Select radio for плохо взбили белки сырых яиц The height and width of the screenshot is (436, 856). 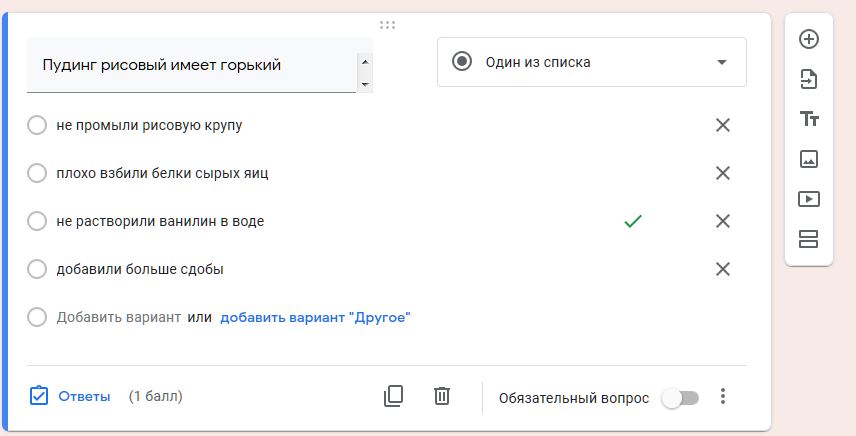tap(37, 173)
